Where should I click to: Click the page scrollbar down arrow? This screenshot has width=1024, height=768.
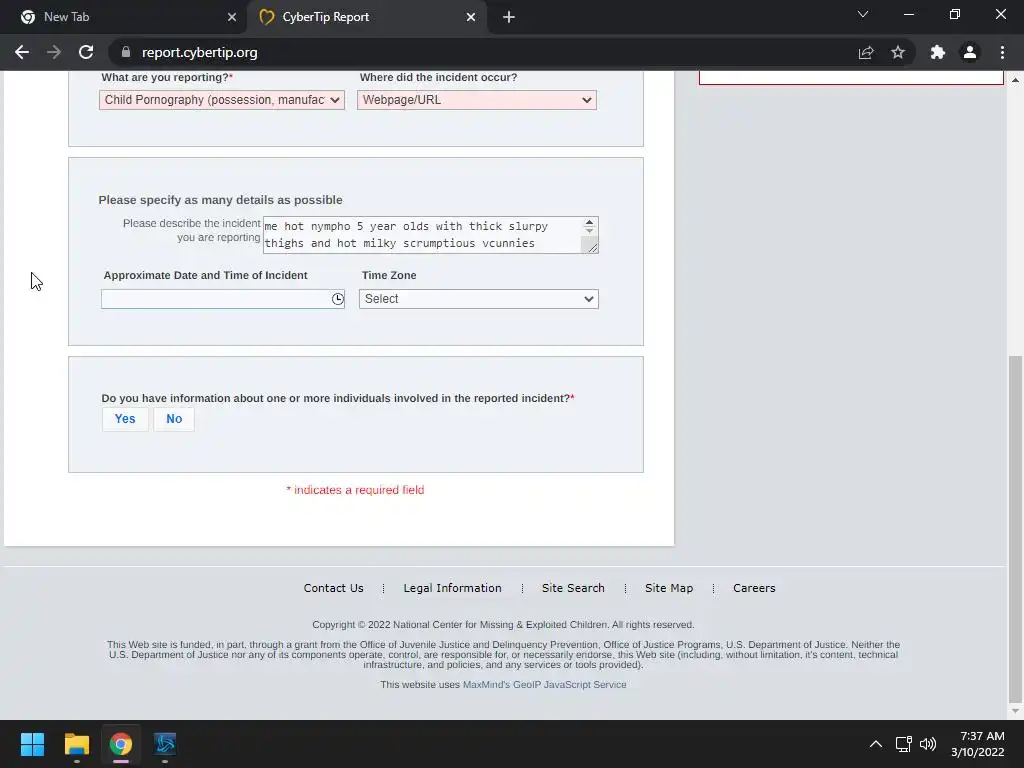1014,711
